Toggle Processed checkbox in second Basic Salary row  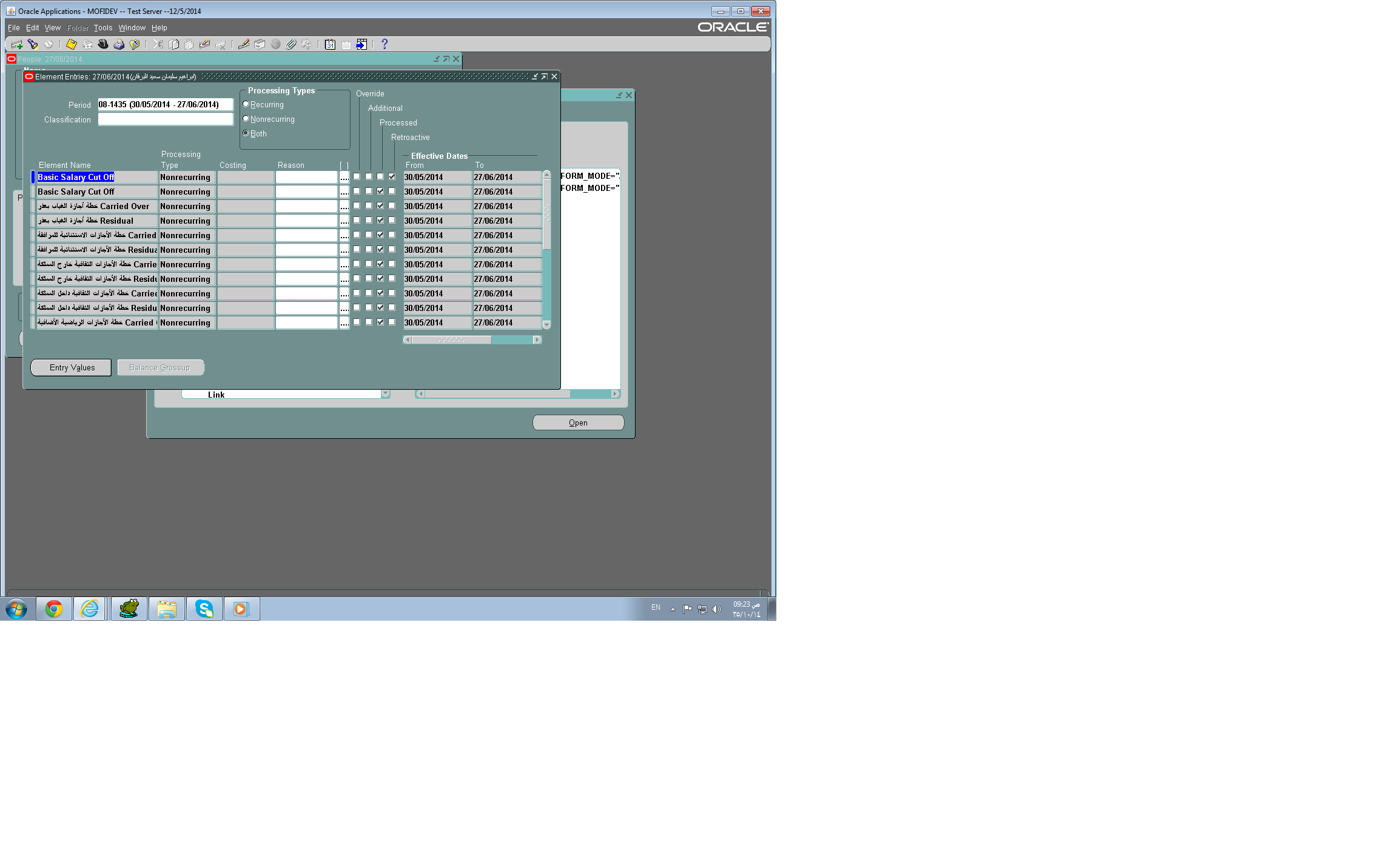(380, 191)
